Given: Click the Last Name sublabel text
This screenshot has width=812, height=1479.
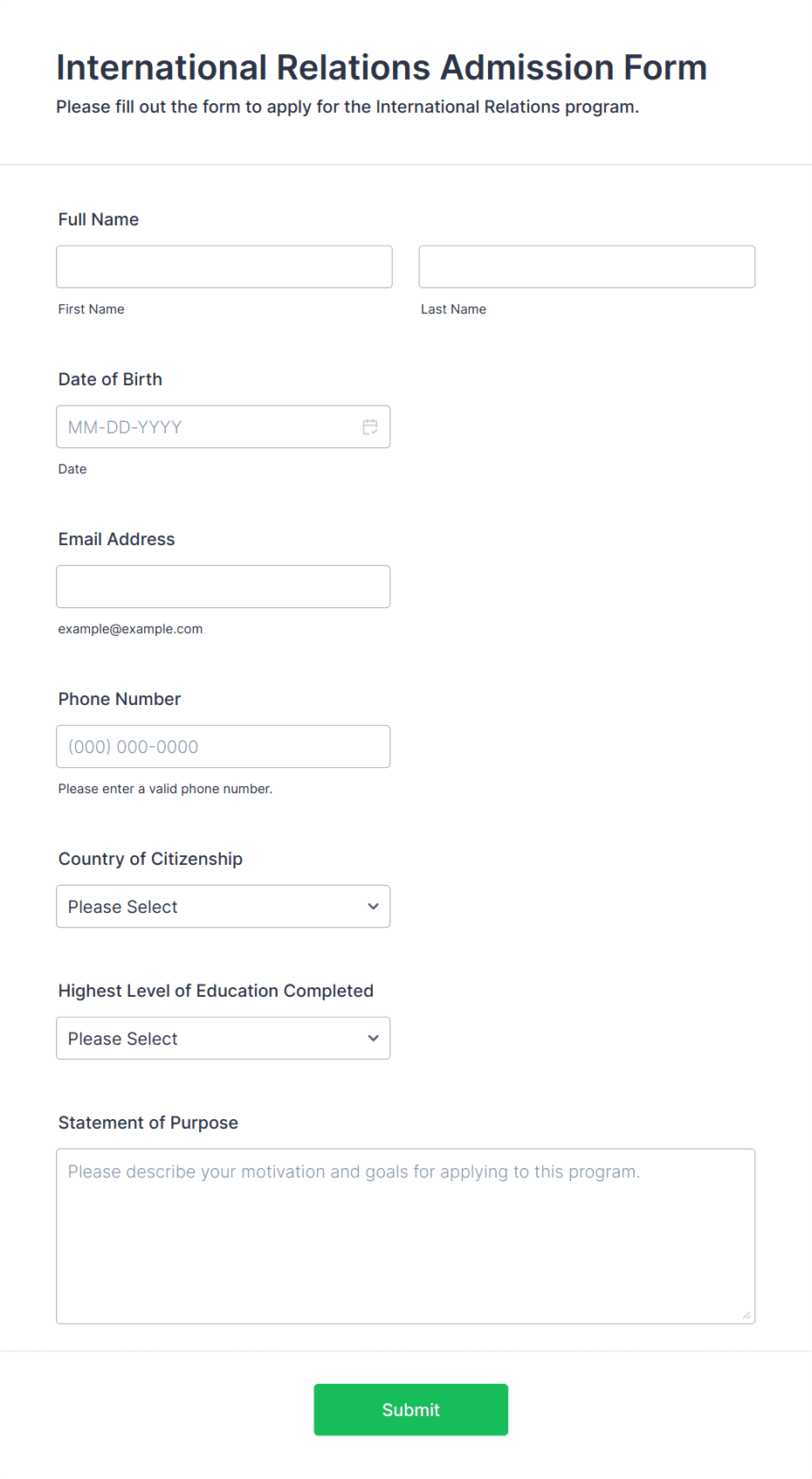Looking at the screenshot, I should (454, 309).
